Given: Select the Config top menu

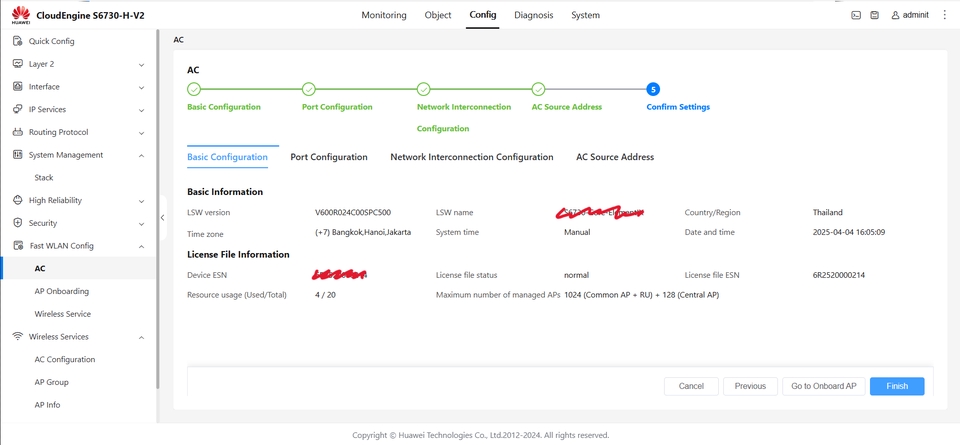Looking at the screenshot, I should pyautogui.click(x=483, y=15).
